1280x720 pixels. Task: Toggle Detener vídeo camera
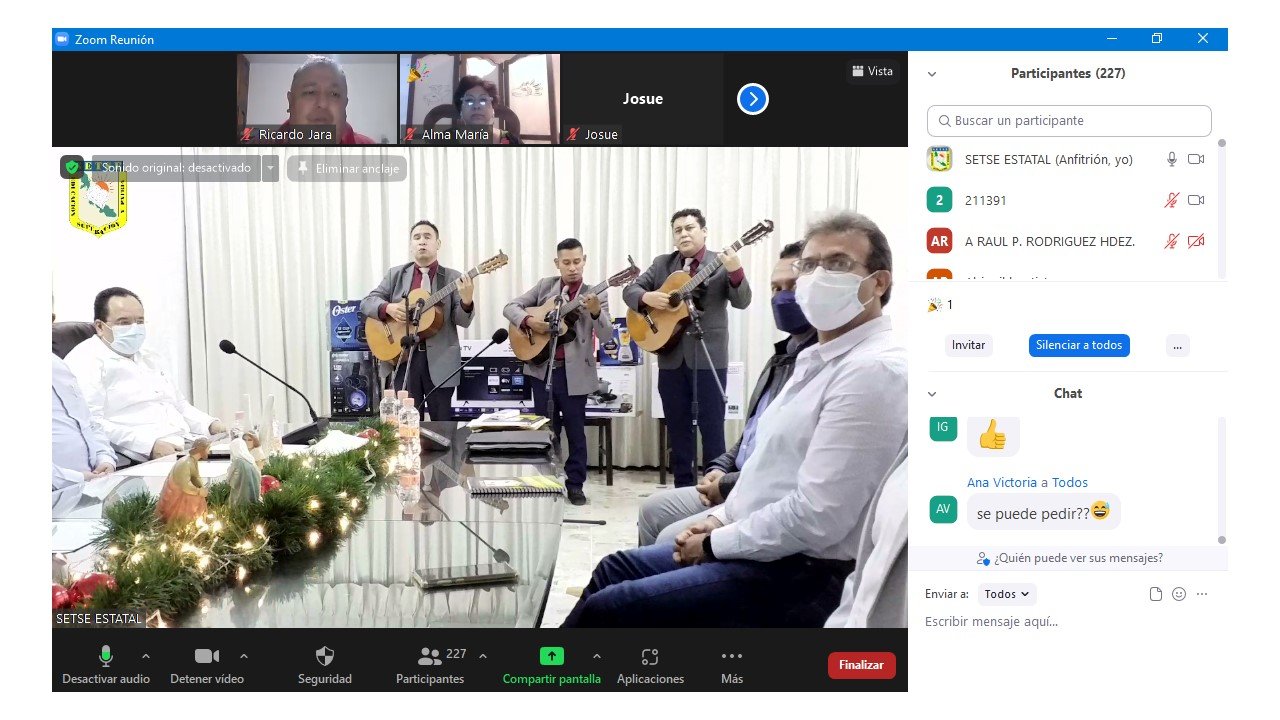pyautogui.click(x=206, y=656)
